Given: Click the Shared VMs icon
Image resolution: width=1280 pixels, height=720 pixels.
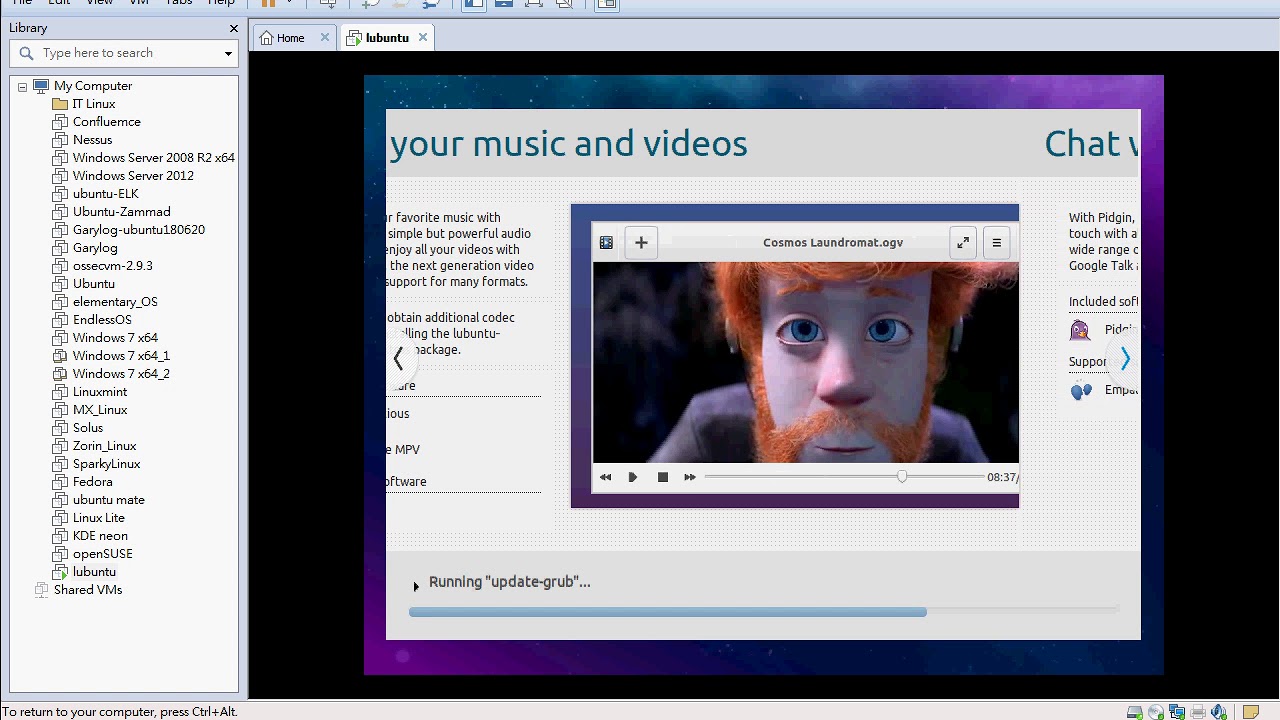Looking at the screenshot, I should pos(41,590).
